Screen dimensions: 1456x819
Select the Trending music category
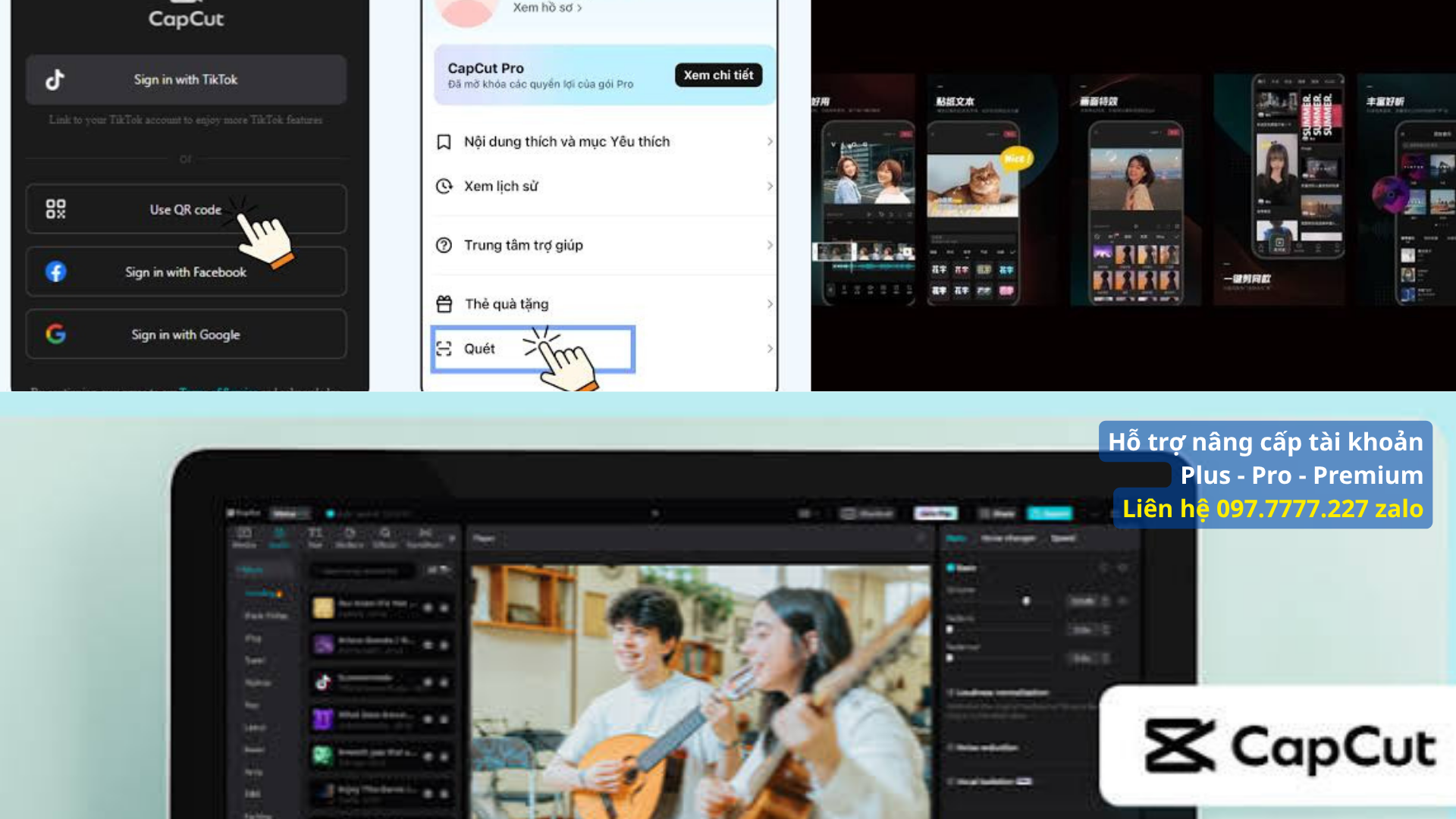263,593
